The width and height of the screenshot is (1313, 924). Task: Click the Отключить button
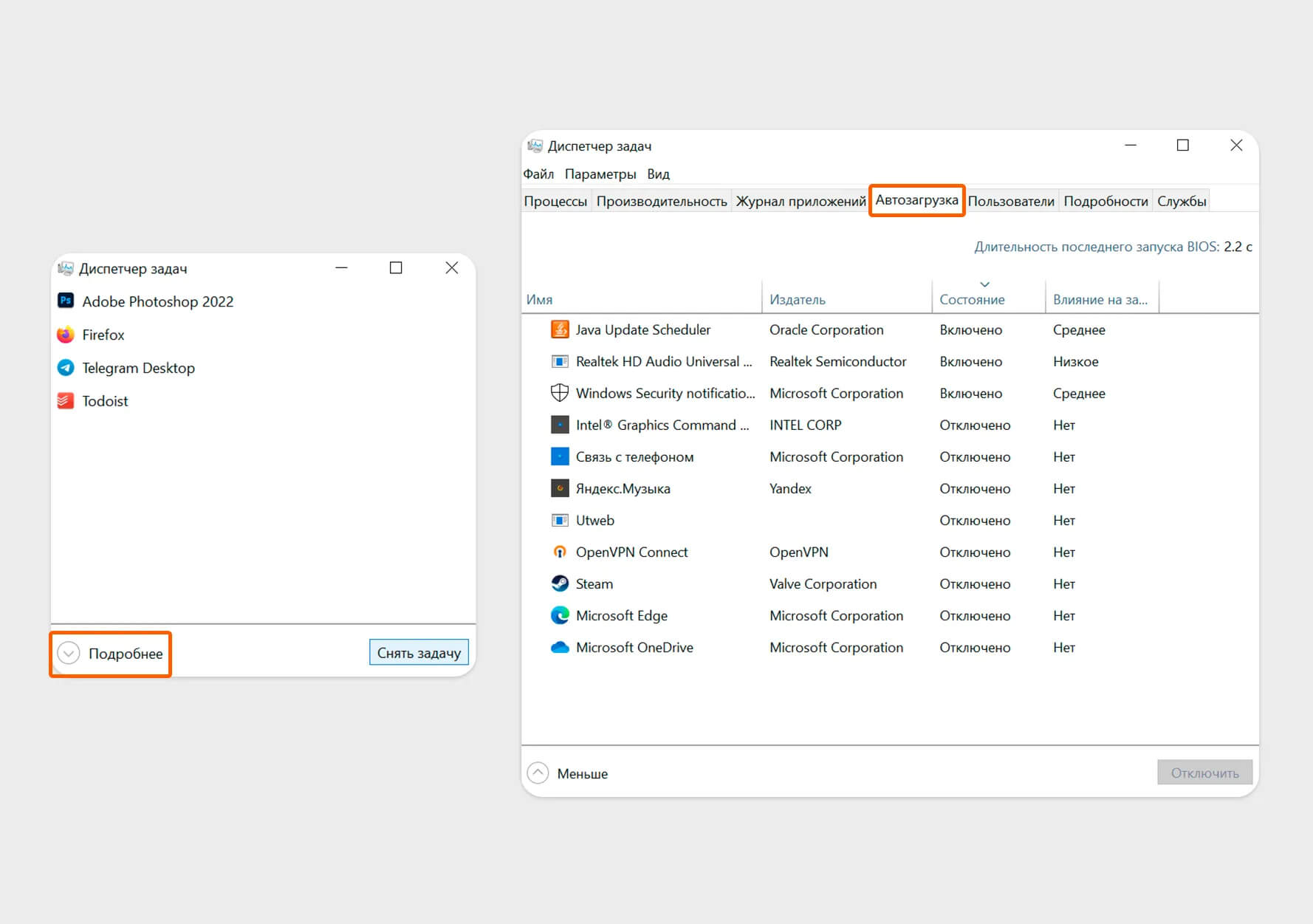pyautogui.click(x=1204, y=773)
